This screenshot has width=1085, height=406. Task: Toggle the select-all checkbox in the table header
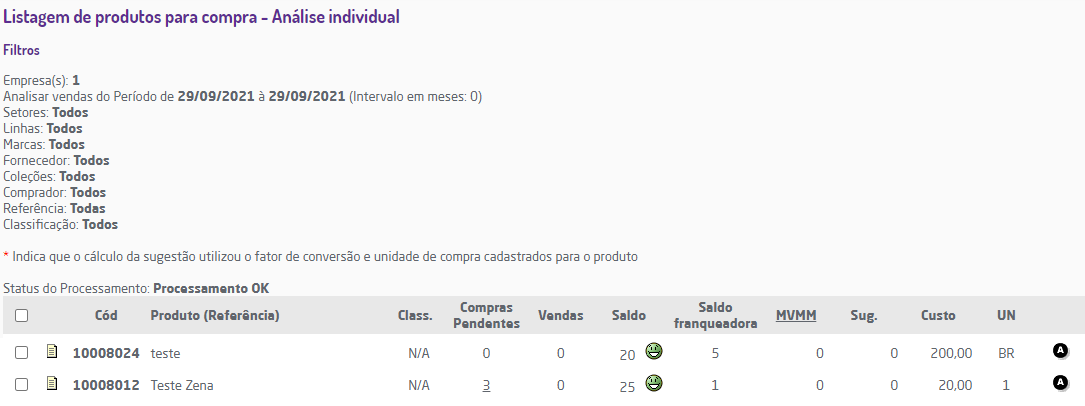point(21,316)
